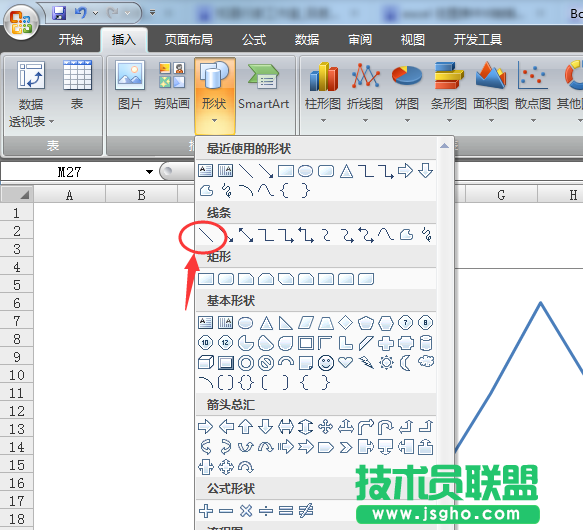
Task: Open the 数据 ribbon tab
Action: point(307,39)
